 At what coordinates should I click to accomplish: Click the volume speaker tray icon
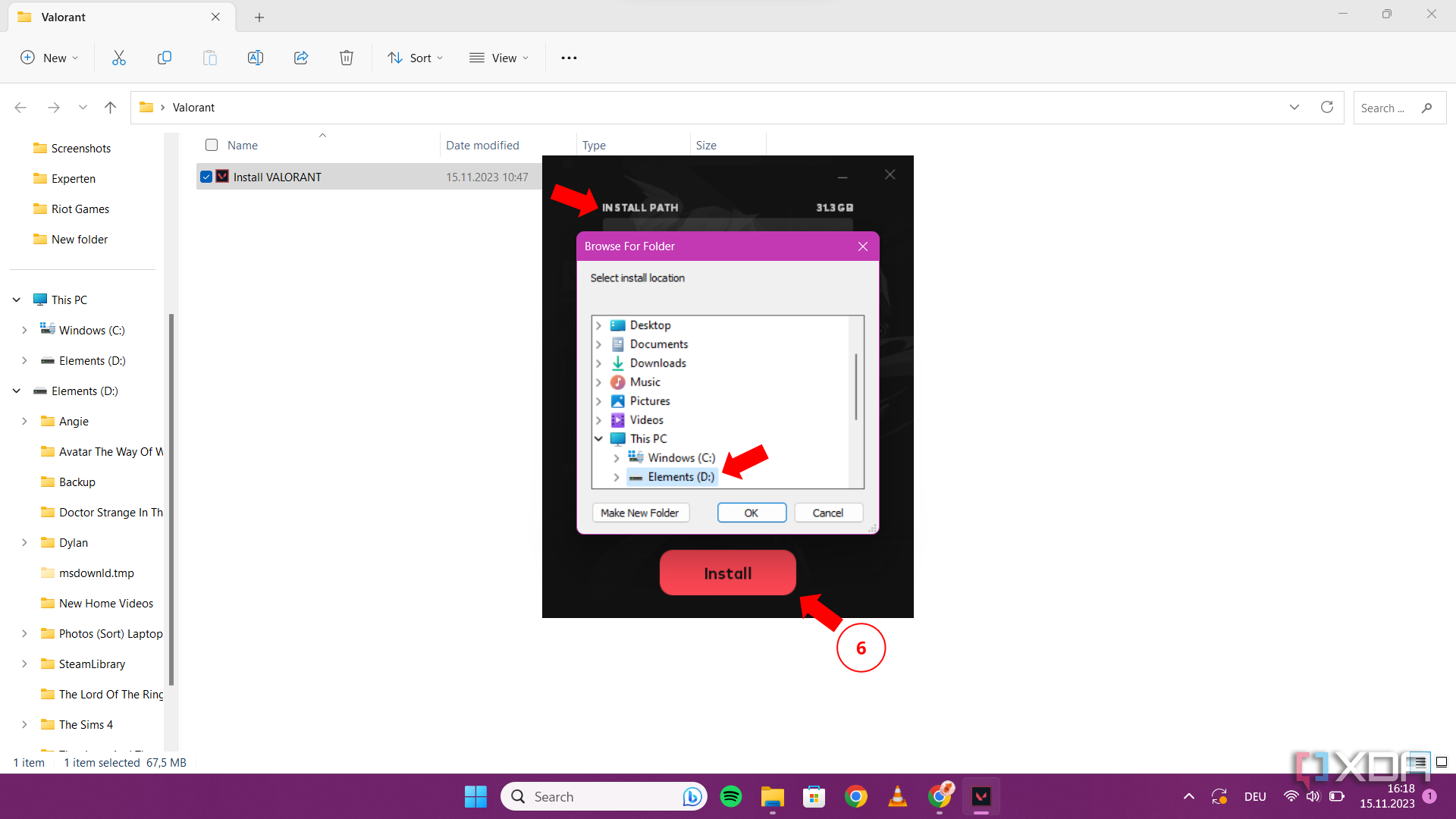[1313, 796]
